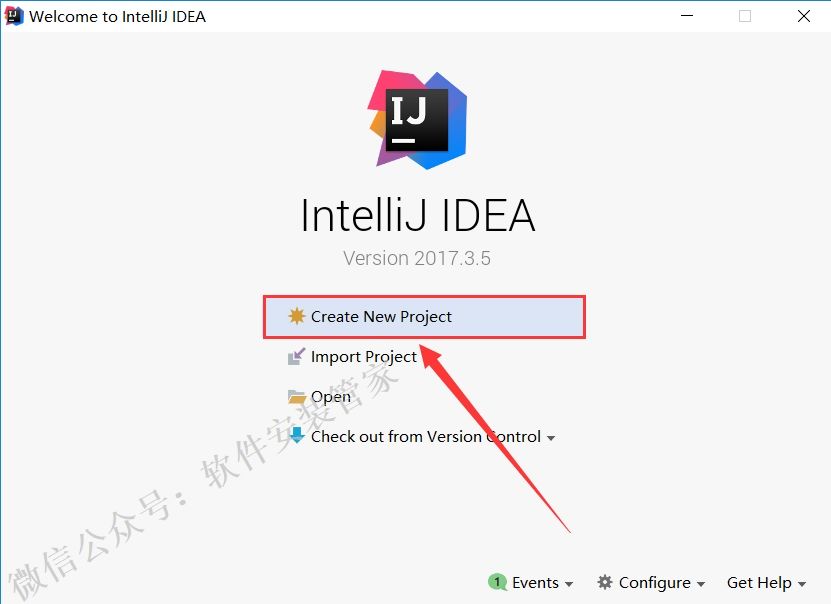This screenshot has height=604, width=831.
Task: Choose Import Project
Action: tap(364, 357)
